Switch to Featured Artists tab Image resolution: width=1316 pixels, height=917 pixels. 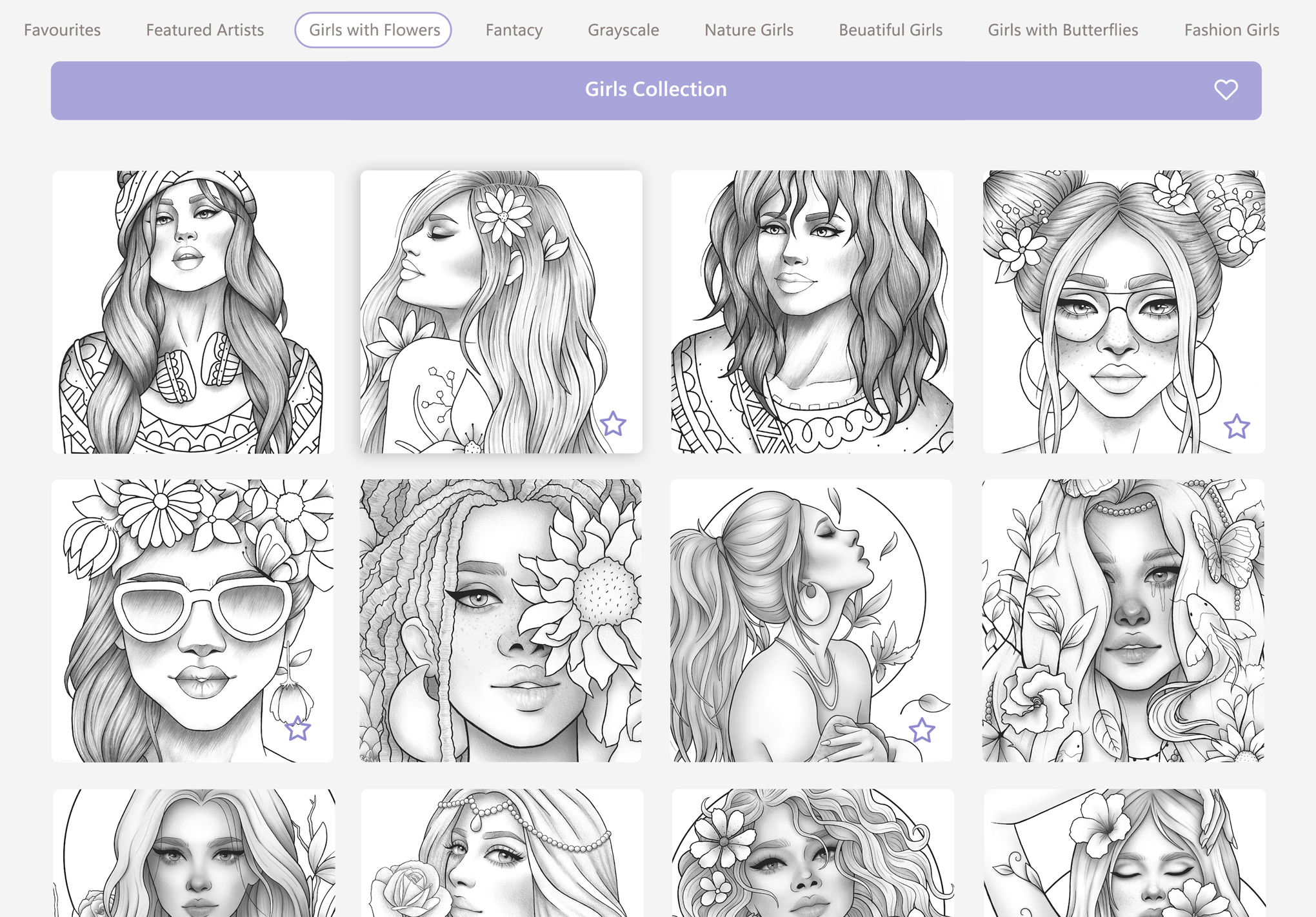(204, 30)
